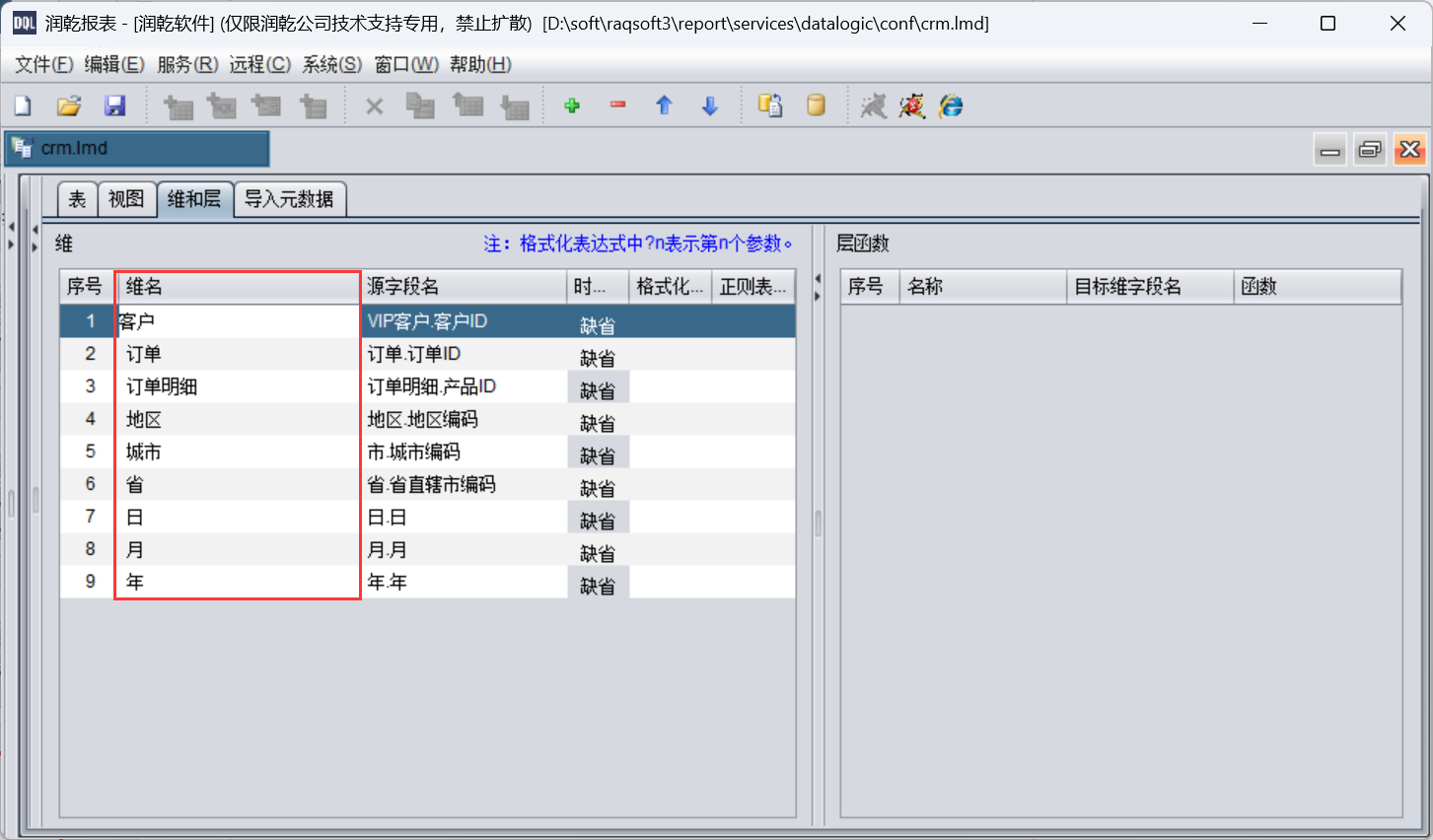1433x840 pixels.
Task: Click the 源字段名 column header
Action: click(x=464, y=287)
